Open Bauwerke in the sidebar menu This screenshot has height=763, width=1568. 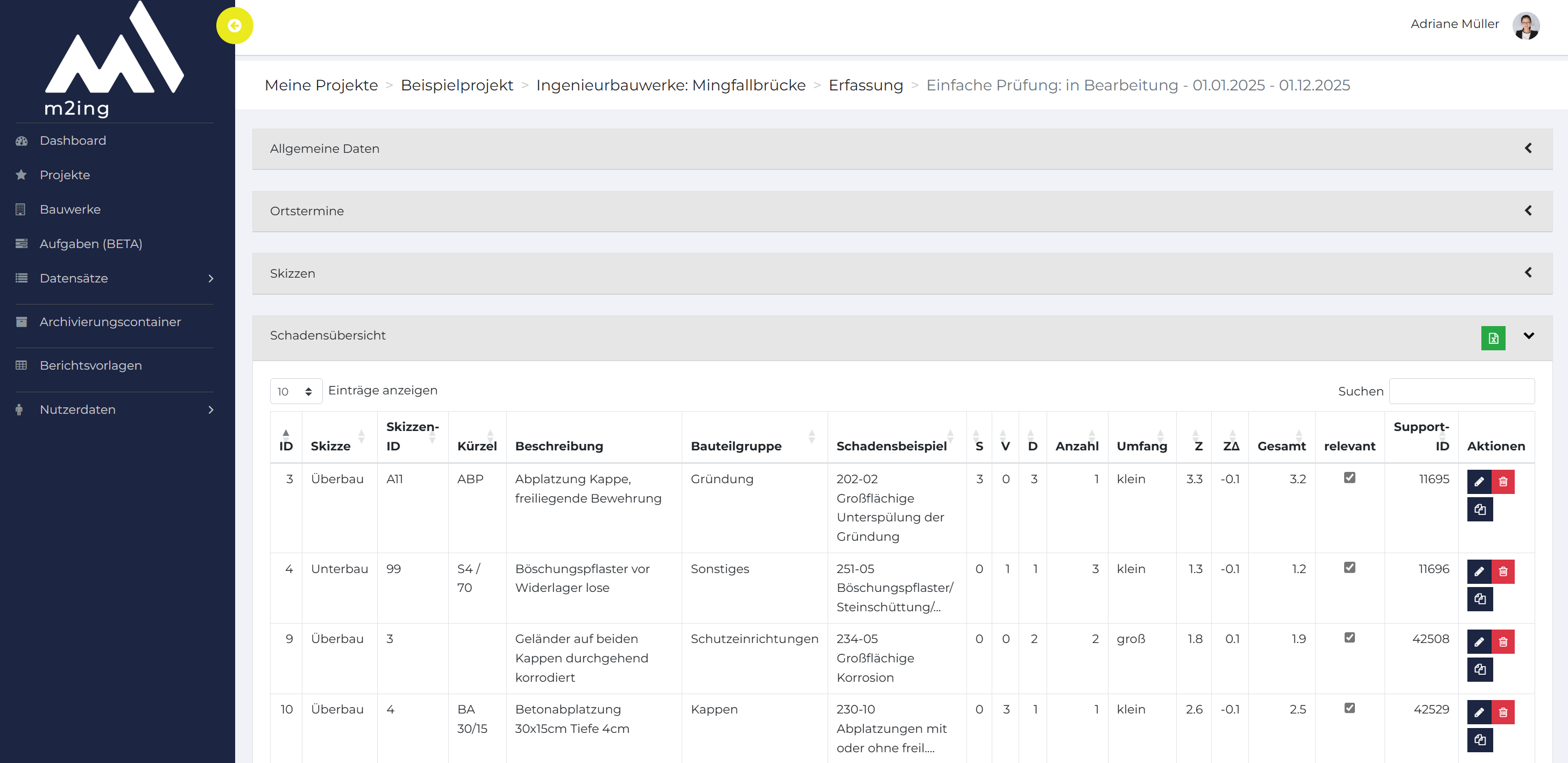coord(70,209)
